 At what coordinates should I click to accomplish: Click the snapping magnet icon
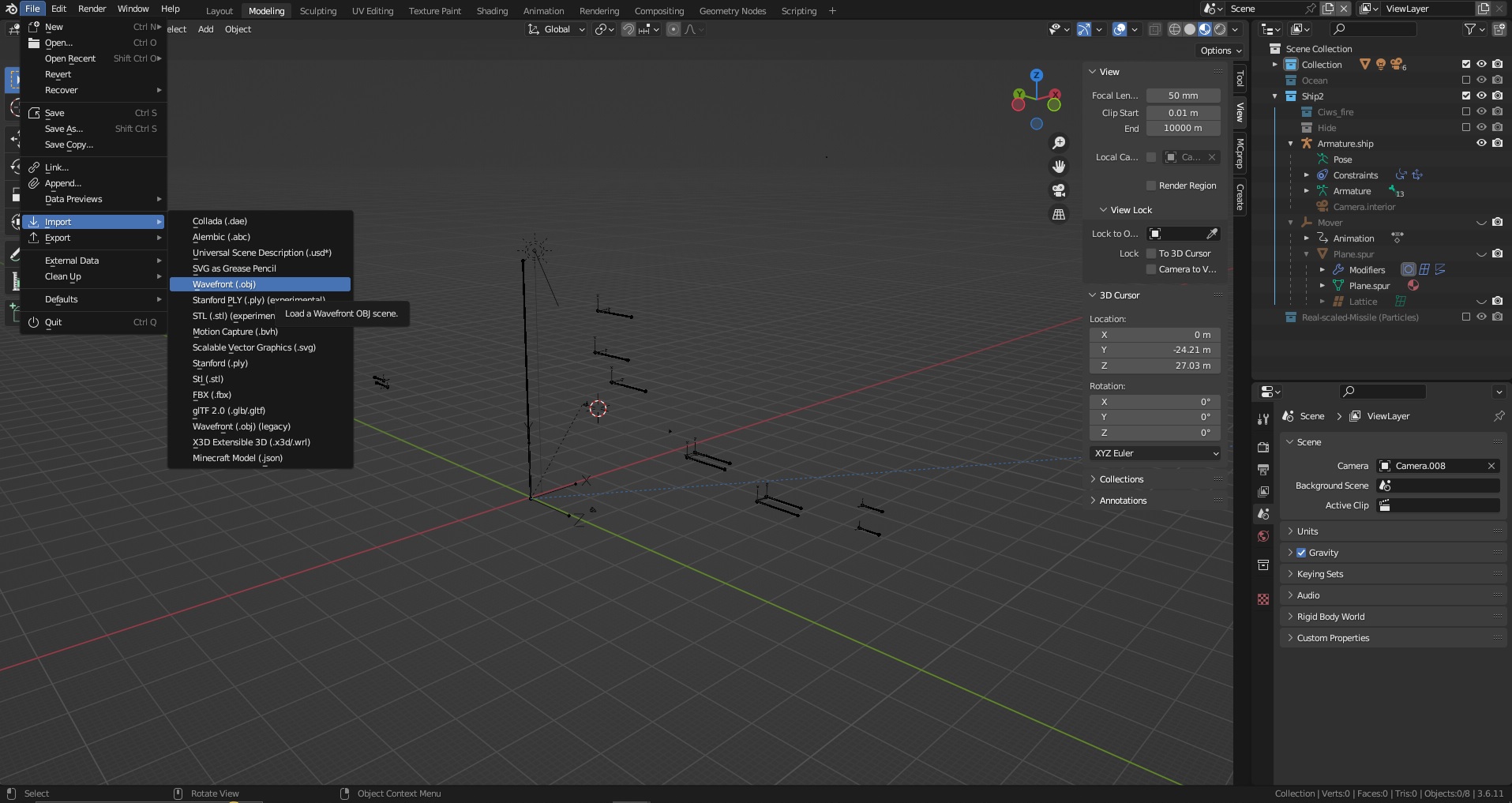coord(628,29)
